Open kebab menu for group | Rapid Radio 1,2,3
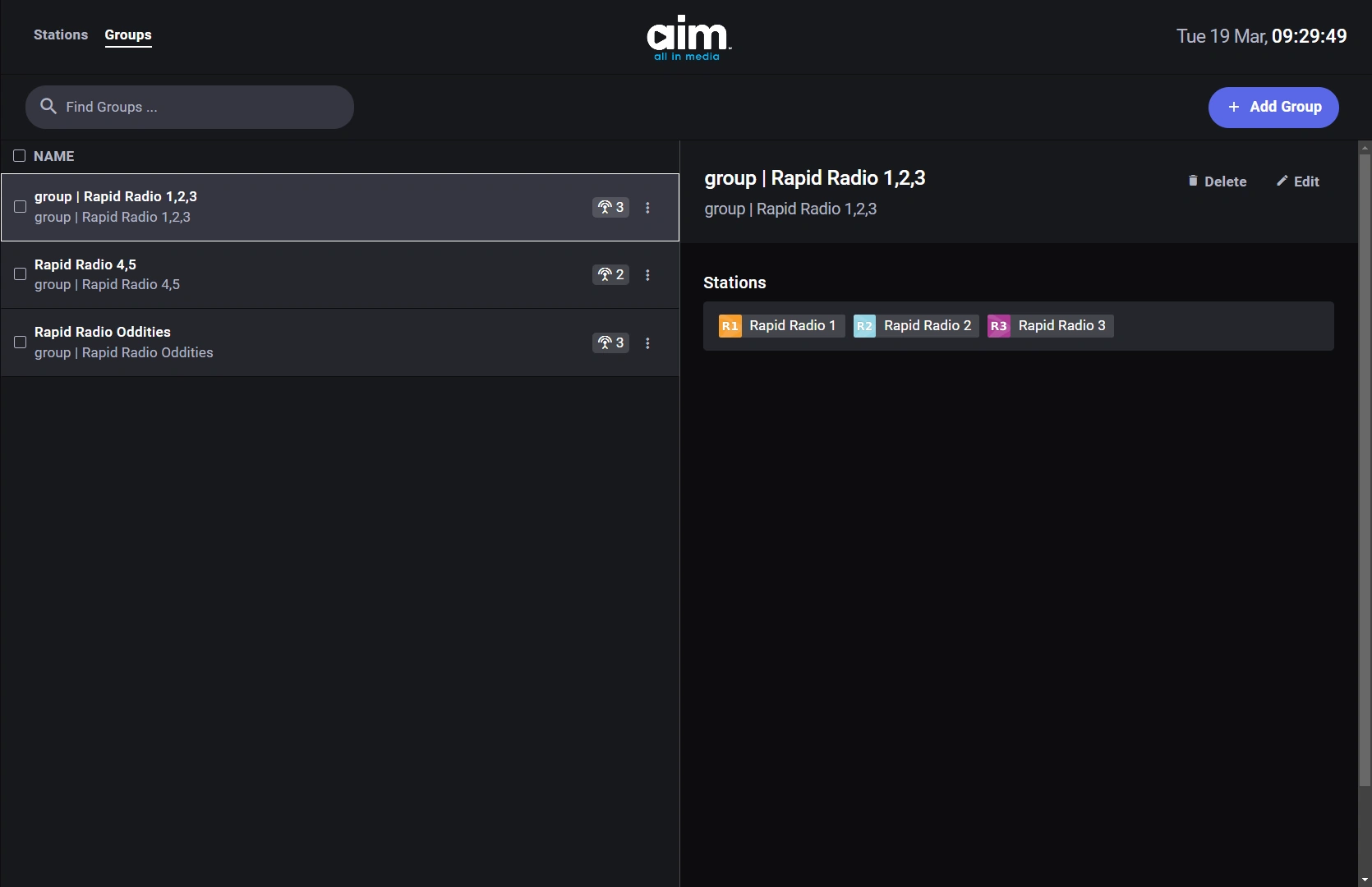The image size is (1372, 887). tap(647, 208)
